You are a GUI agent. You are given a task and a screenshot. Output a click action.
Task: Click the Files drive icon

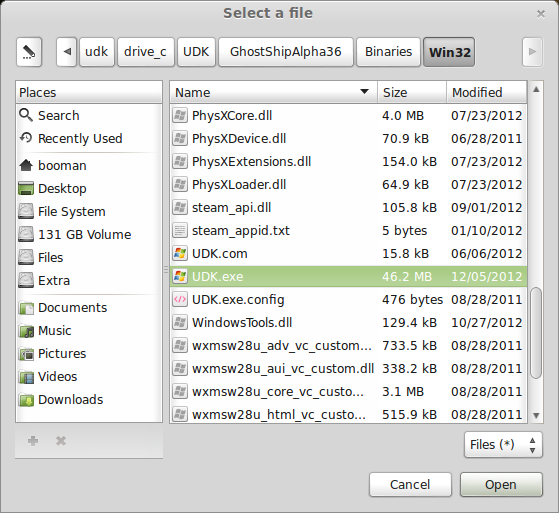[26, 257]
